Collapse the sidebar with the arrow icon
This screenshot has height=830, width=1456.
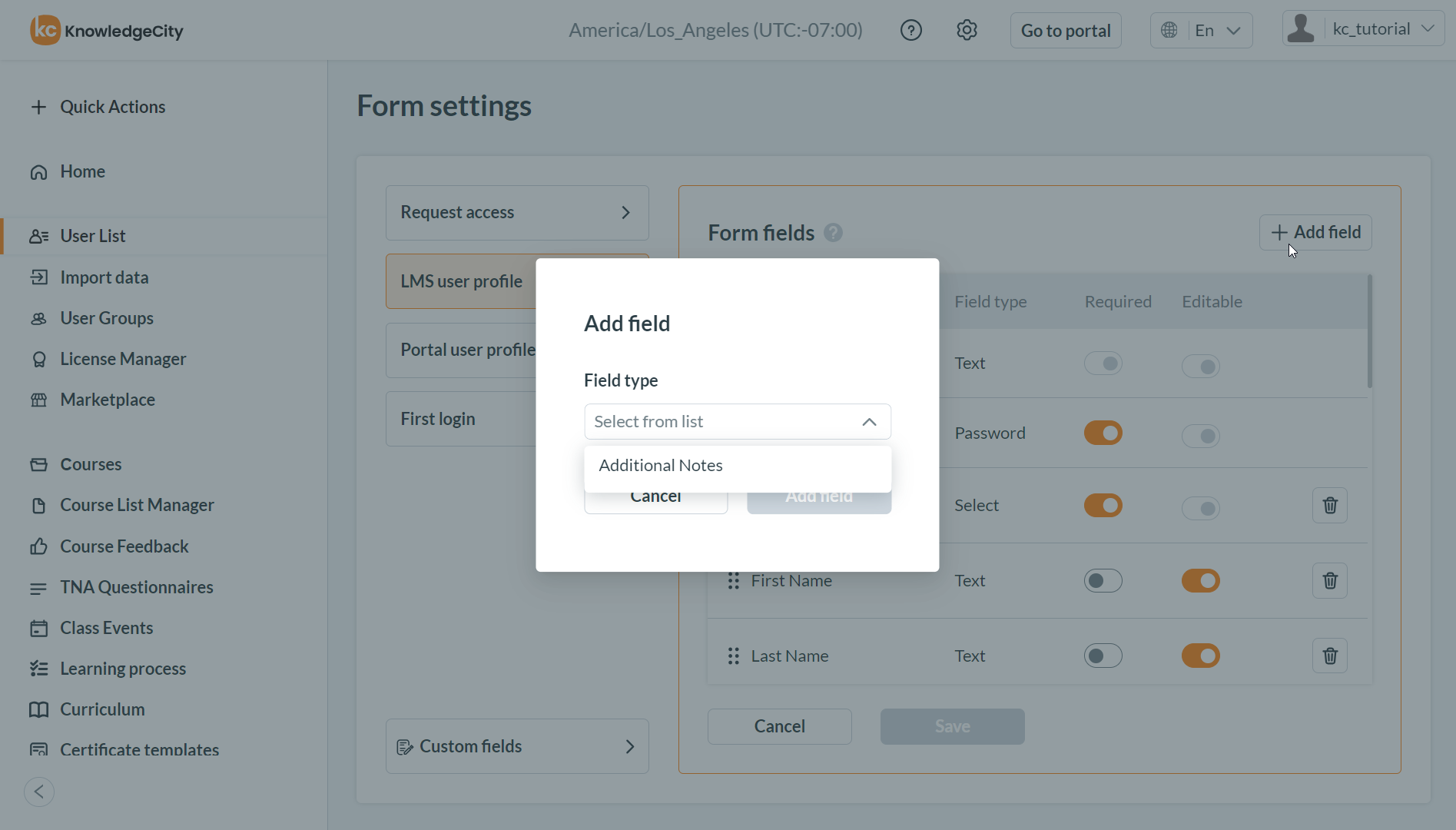point(39,792)
